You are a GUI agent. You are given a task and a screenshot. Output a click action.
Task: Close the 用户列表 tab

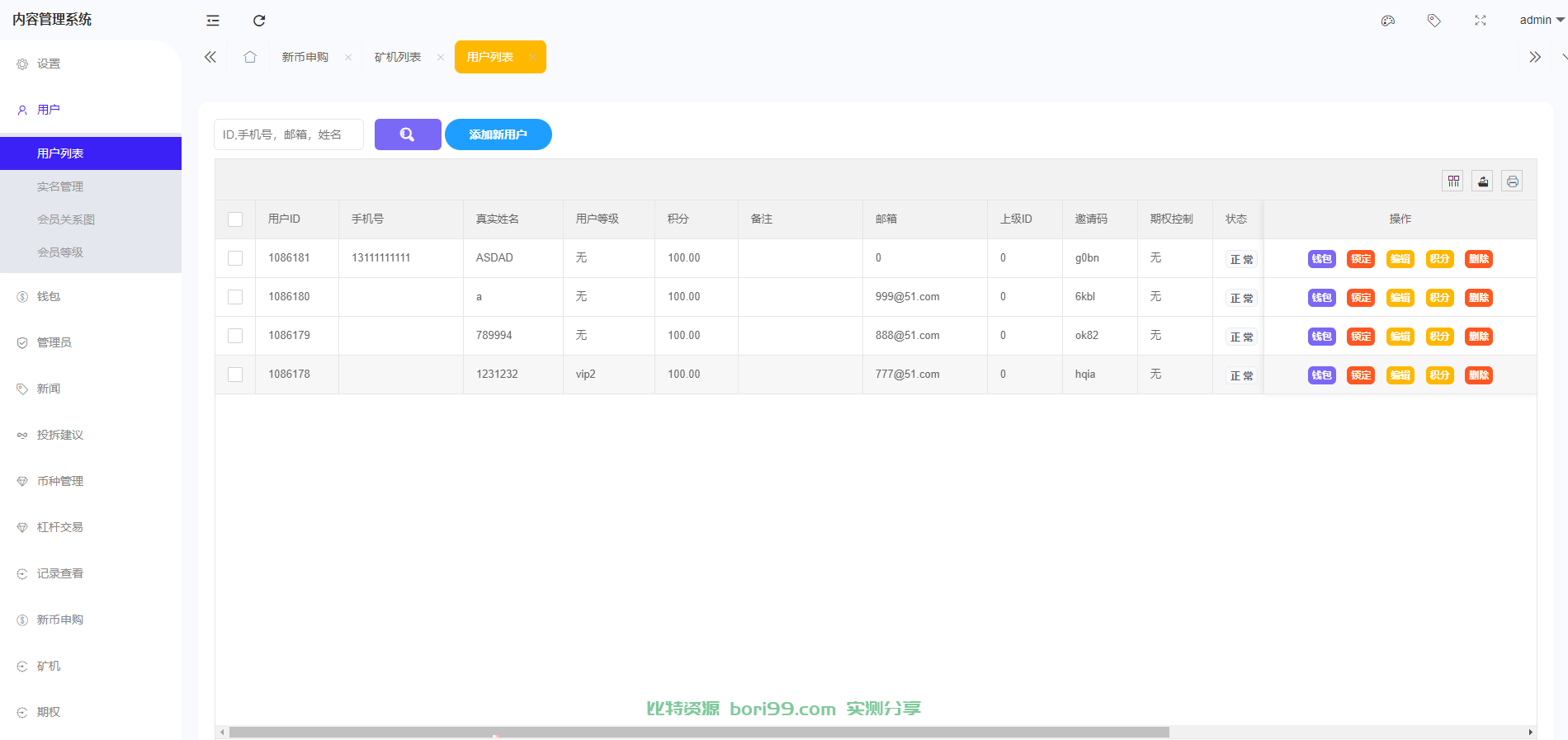point(533,57)
